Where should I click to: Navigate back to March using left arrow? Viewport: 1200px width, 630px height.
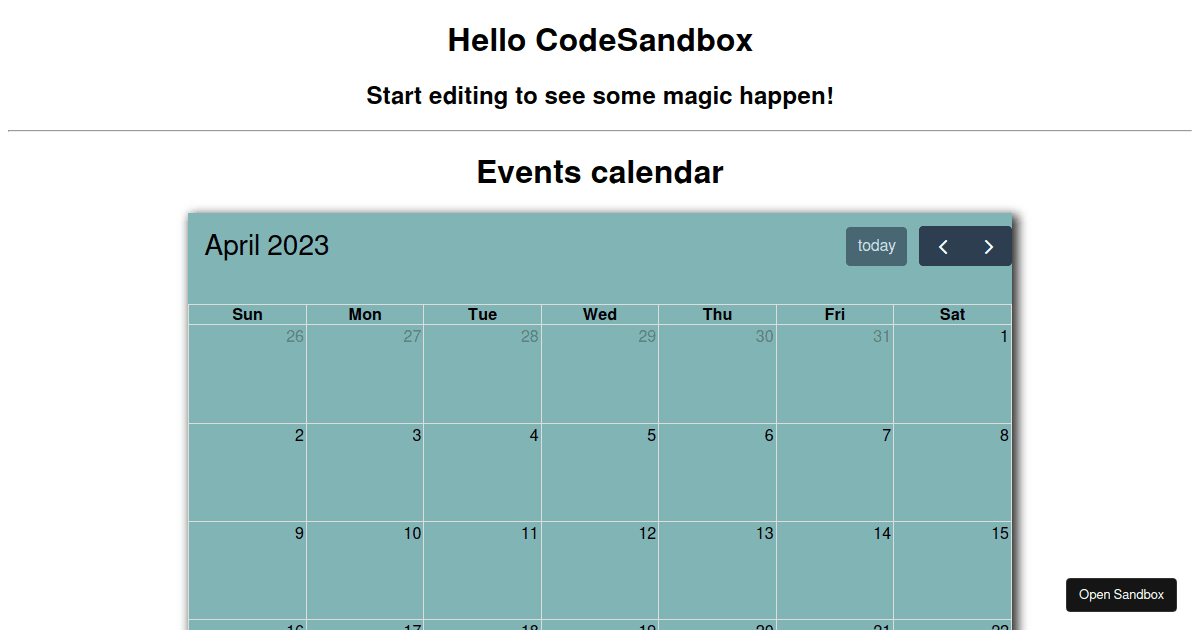(x=942, y=245)
